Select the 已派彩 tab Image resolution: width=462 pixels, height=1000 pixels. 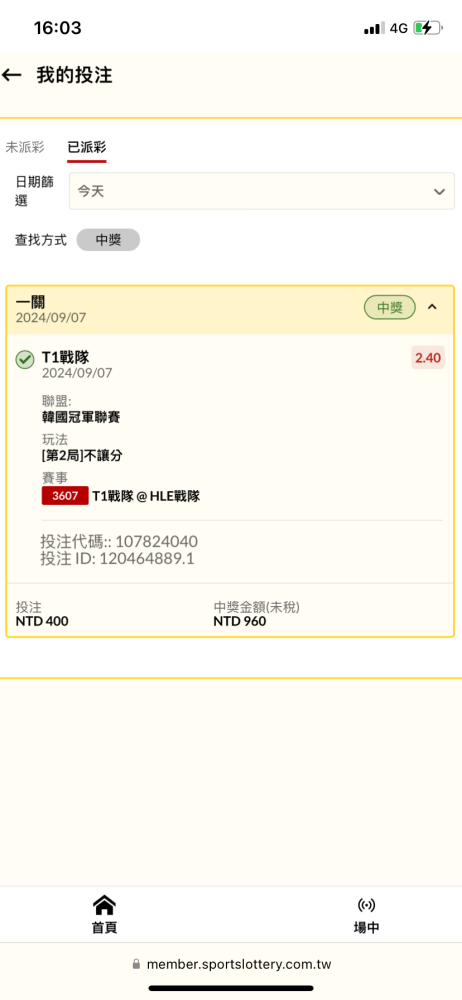point(87,148)
